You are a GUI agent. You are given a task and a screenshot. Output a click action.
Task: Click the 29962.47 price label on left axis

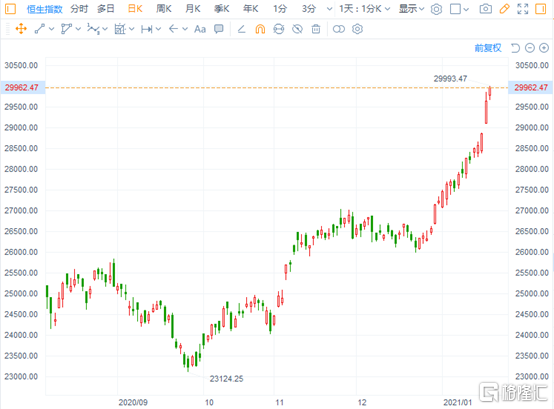(x=22, y=88)
